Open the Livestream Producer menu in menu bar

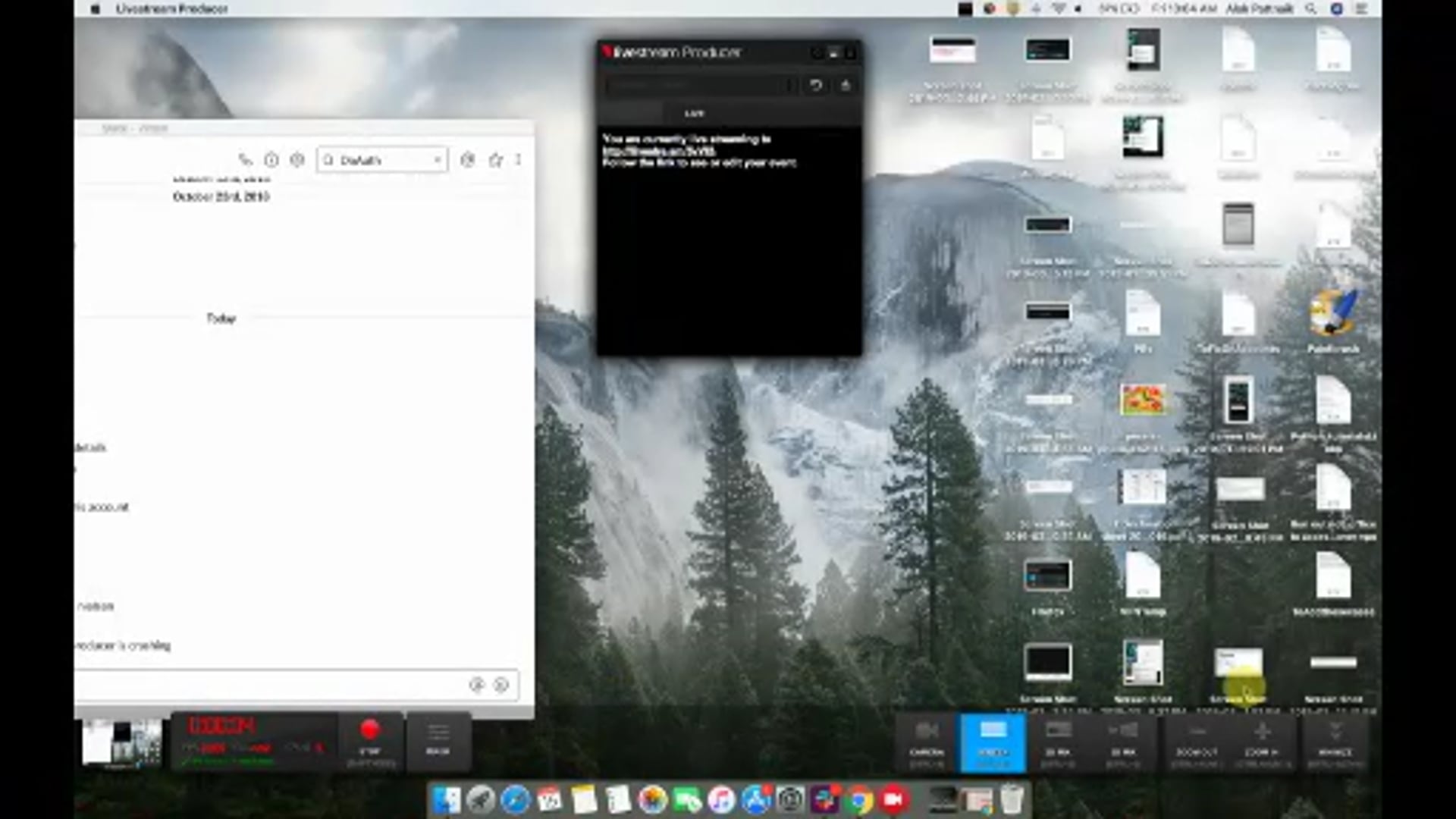coord(173,10)
